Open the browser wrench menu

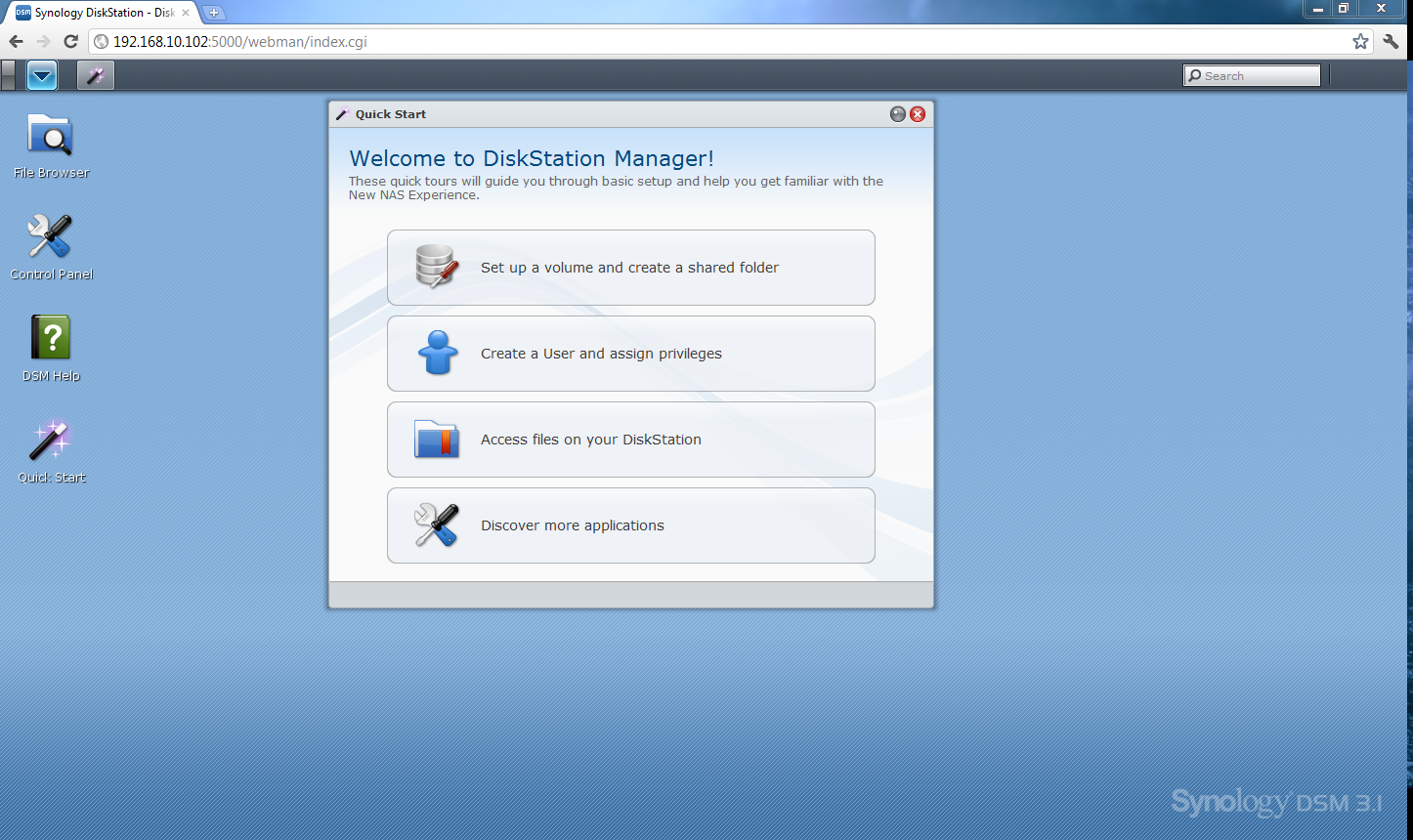click(x=1392, y=41)
